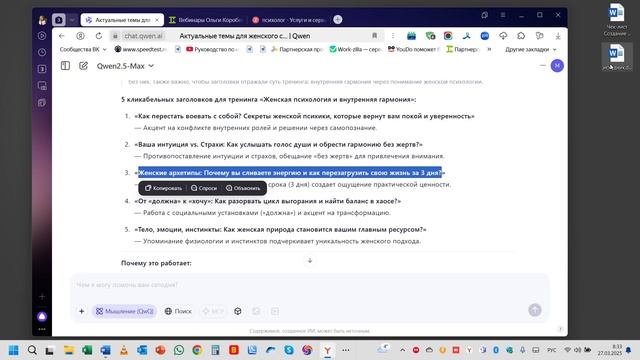The height and width of the screenshot is (360, 640).
Task: Expand the tab groups dropdown arrow
Action: (x=72, y=20)
